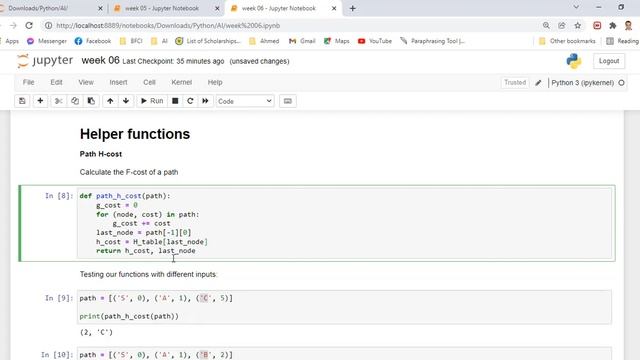This screenshot has width=640, height=360.
Task: Close the week 05 browser tab
Action: click(217, 8)
